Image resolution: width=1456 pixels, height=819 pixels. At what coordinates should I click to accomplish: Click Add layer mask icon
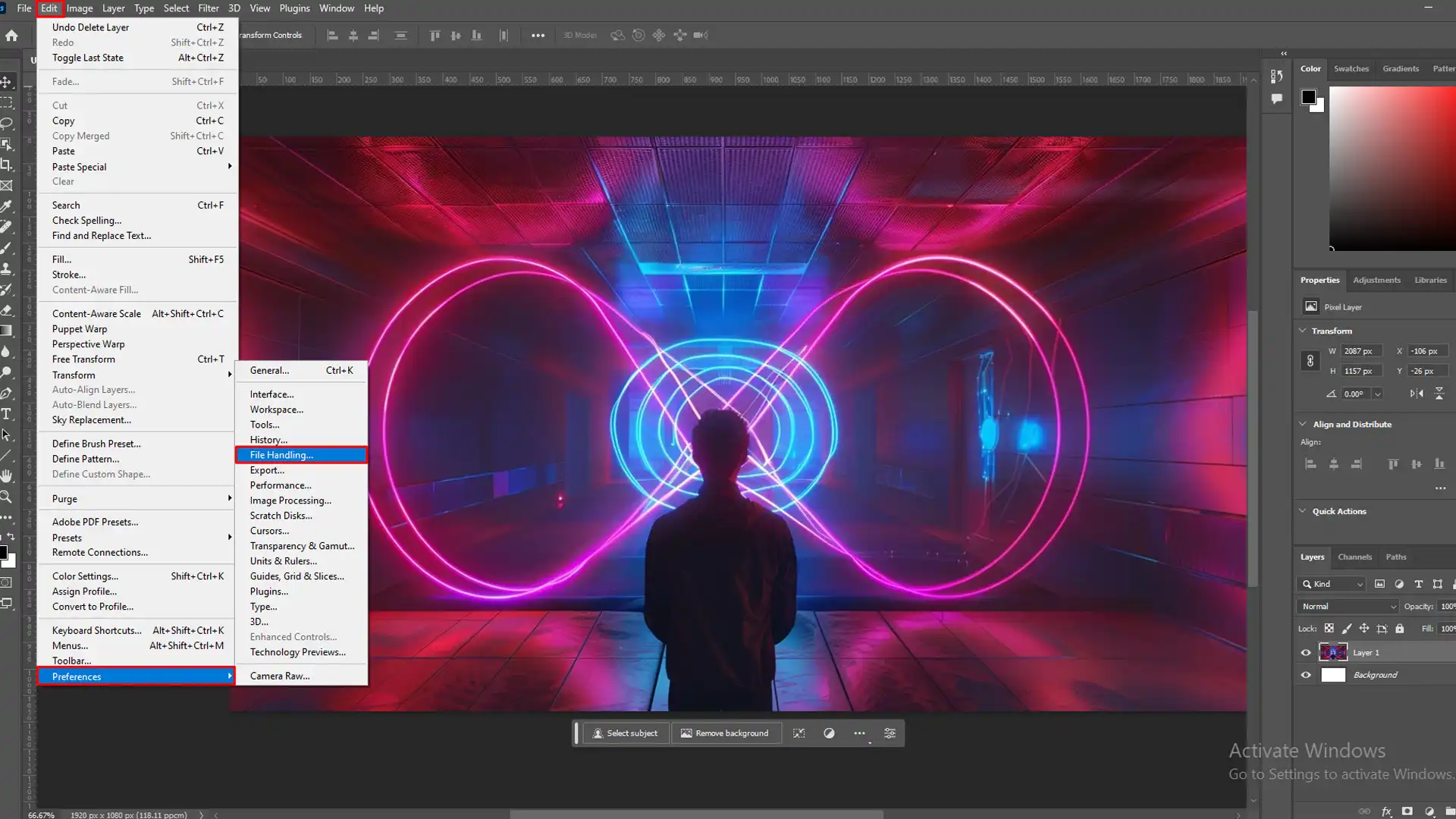[1407, 811]
